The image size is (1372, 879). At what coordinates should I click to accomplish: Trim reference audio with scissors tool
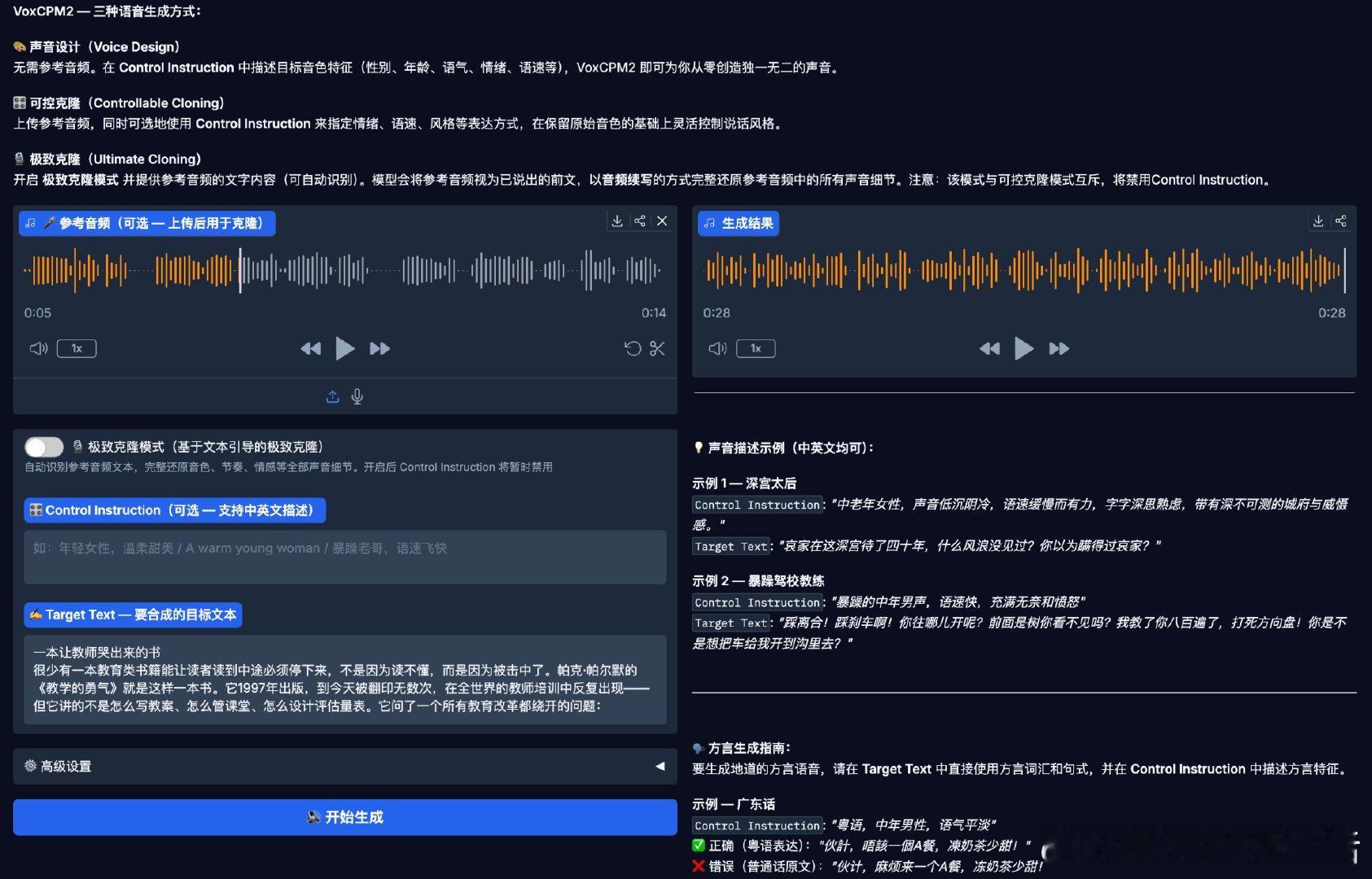coord(657,348)
